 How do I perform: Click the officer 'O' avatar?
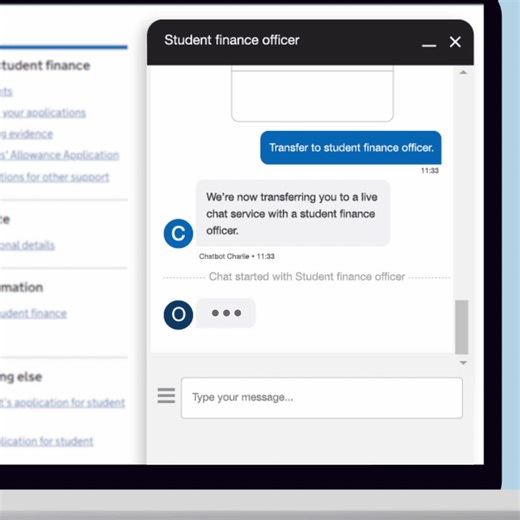click(x=178, y=315)
